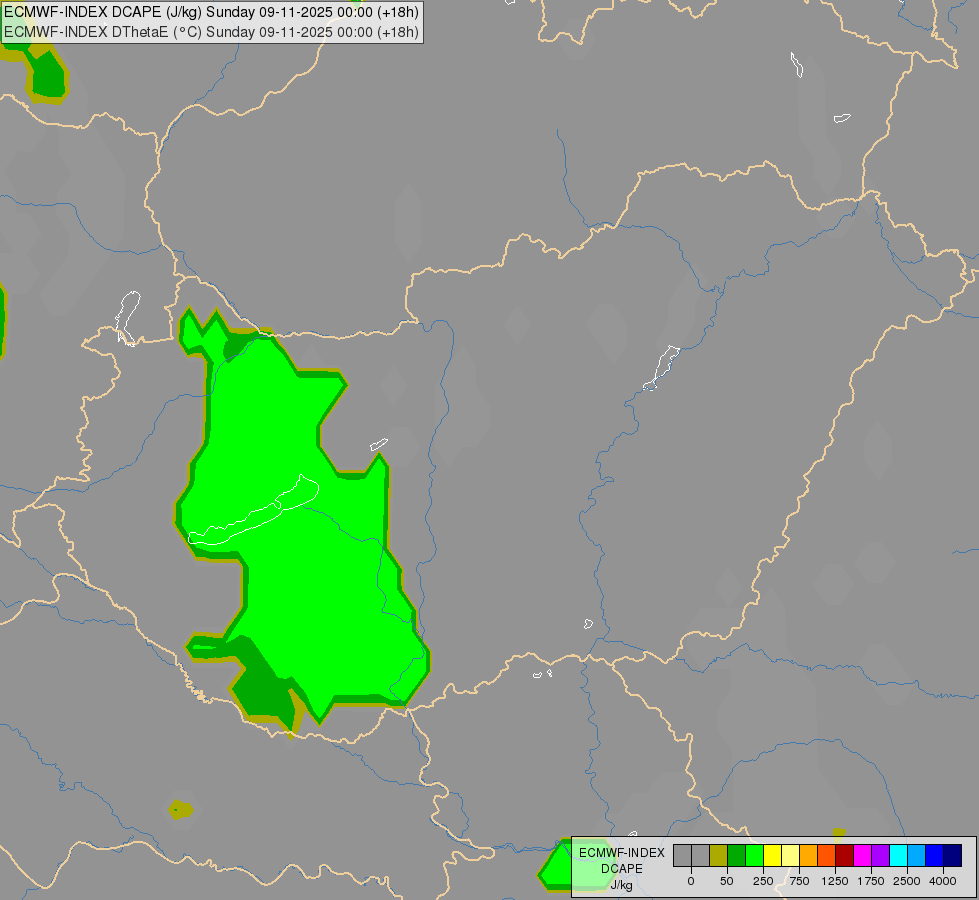Click the "1250" legend scale label

(835, 881)
